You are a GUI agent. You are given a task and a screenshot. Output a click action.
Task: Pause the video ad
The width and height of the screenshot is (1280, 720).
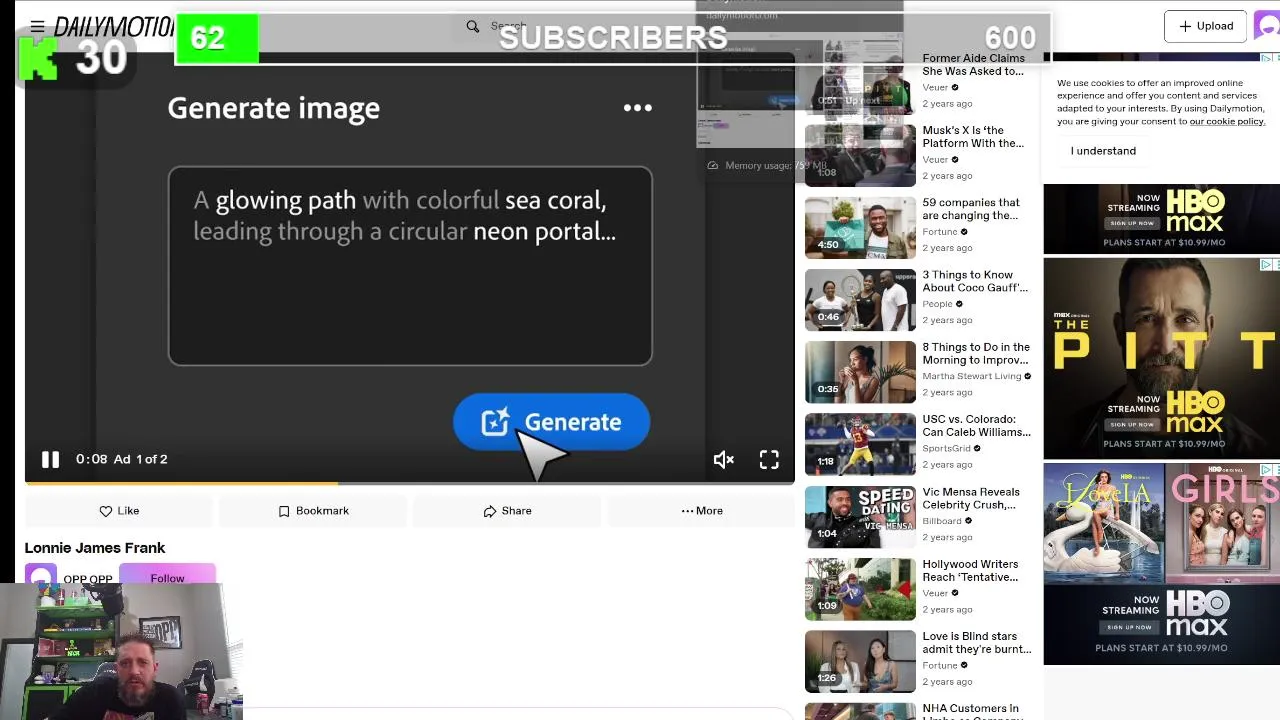click(50, 459)
